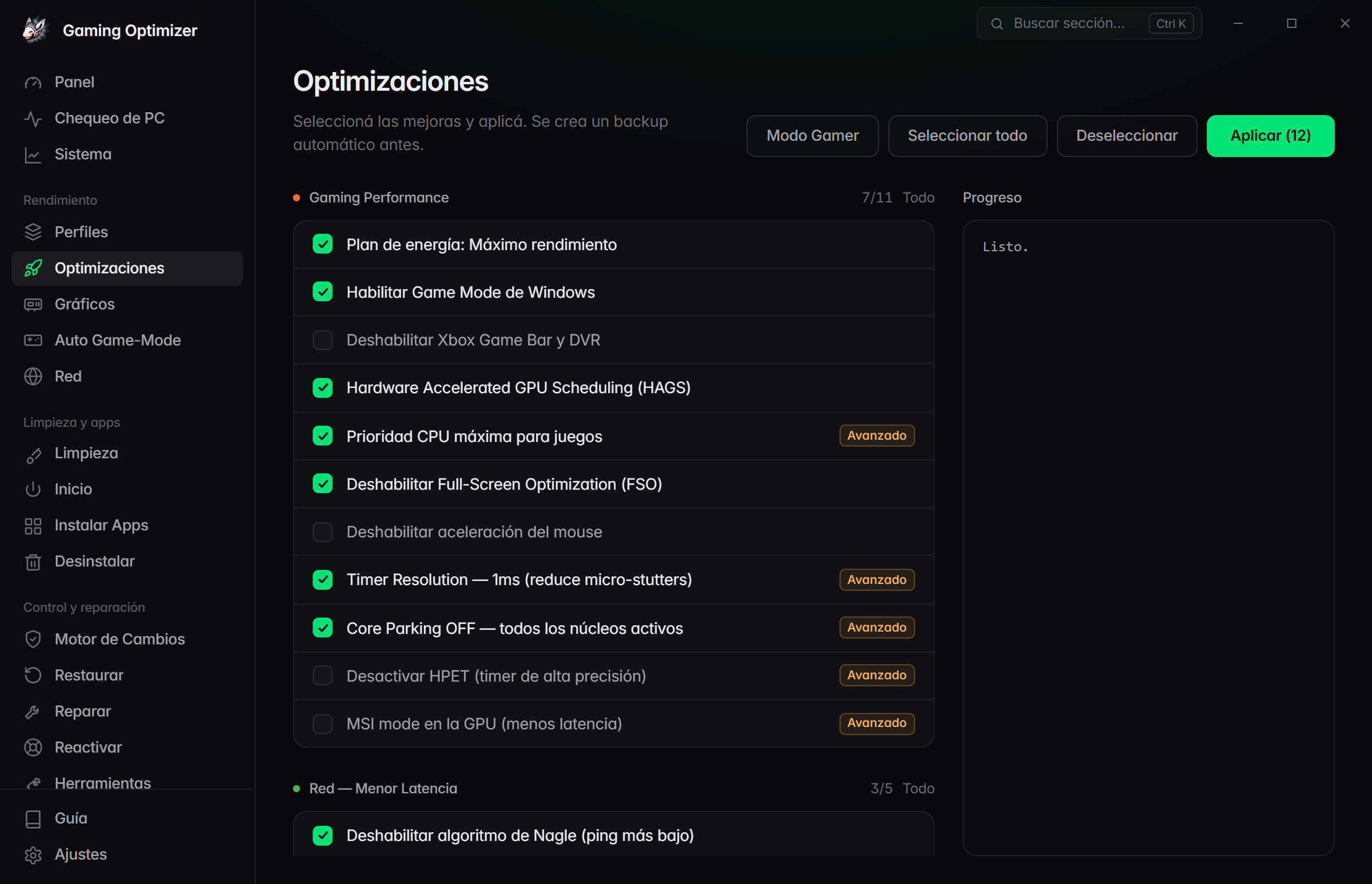Click Avanzado badge on Timer Resolution row
The width and height of the screenshot is (1372, 884).
click(877, 580)
